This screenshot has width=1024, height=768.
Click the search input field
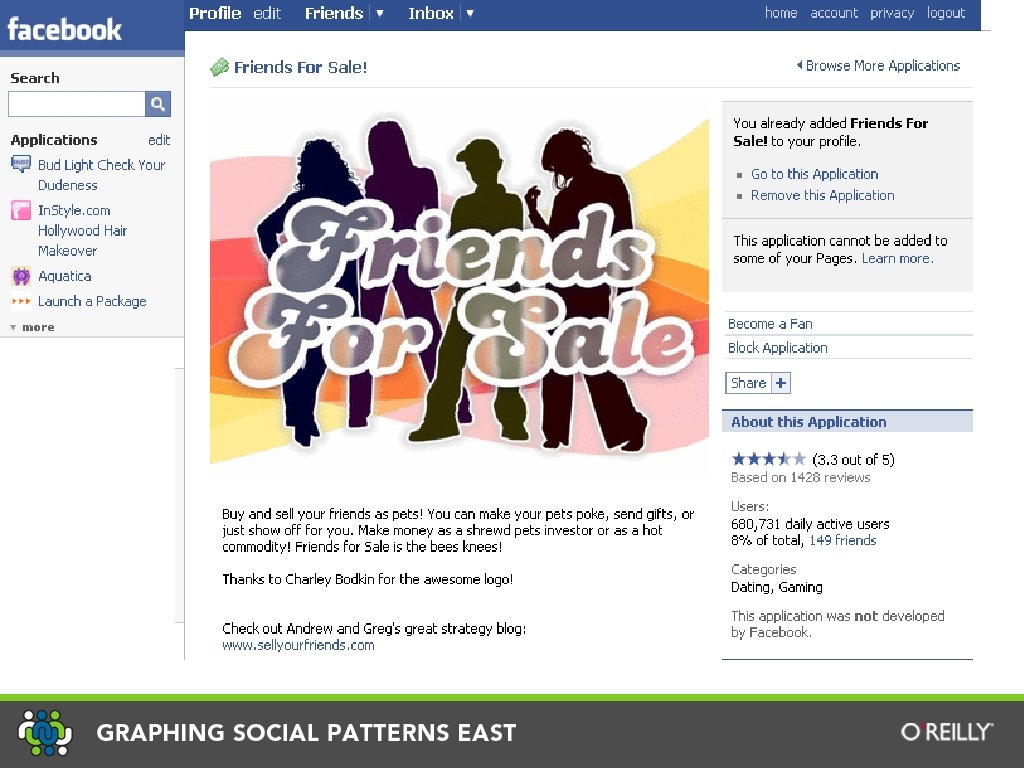click(76, 104)
